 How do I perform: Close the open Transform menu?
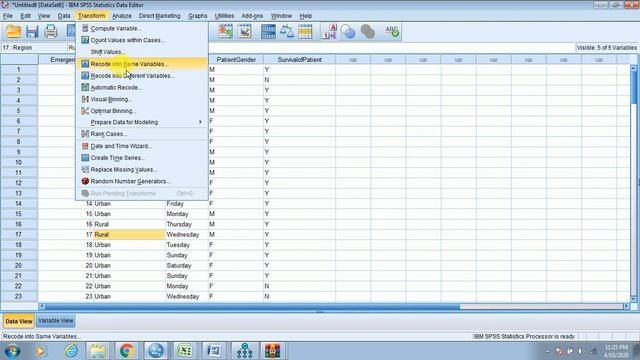point(91,16)
